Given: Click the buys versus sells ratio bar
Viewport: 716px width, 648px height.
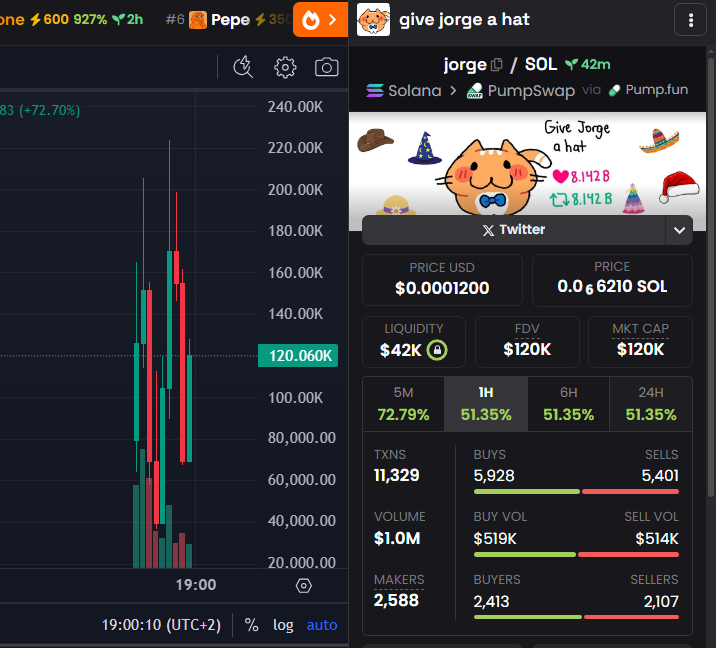Looking at the screenshot, I should click(576, 492).
